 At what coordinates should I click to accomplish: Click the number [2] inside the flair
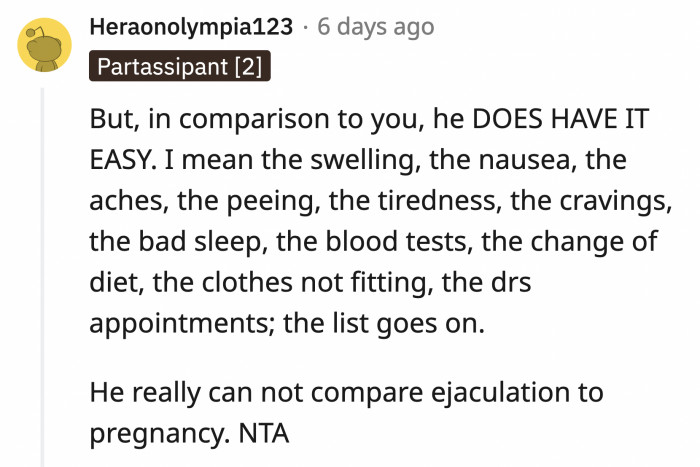[248, 67]
